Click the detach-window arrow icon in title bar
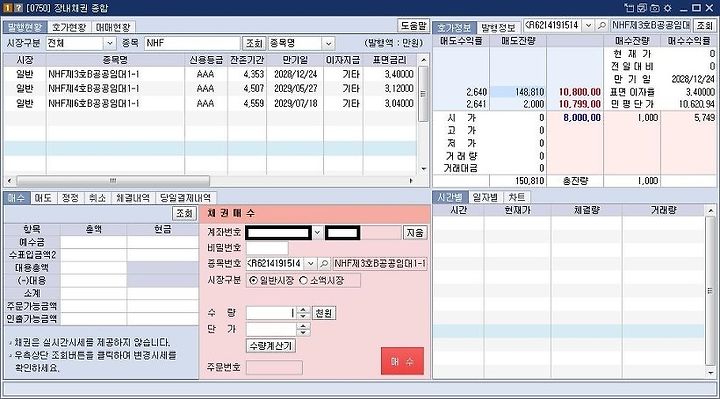 [630, 8]
